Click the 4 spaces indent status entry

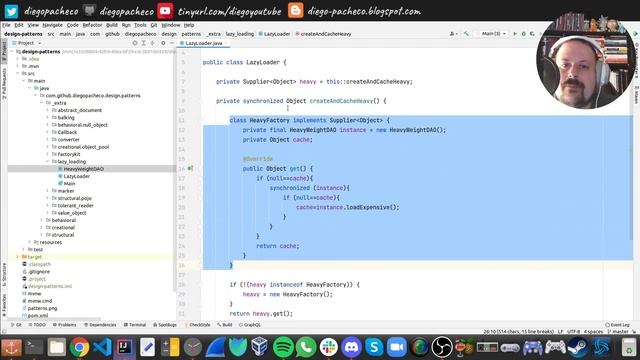[593, 332]
